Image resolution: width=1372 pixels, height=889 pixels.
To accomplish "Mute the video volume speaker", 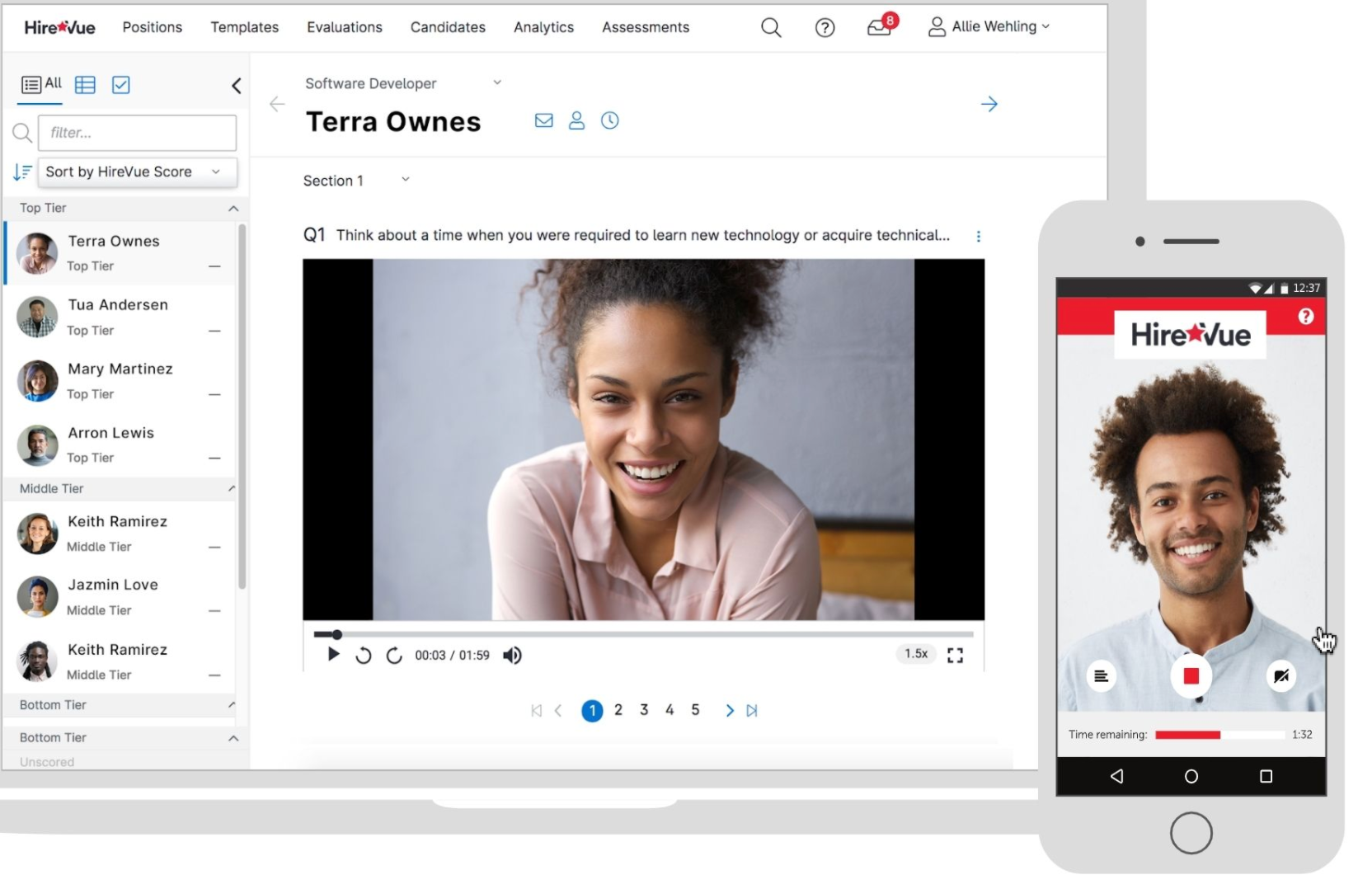I will [x=512, y=655].
